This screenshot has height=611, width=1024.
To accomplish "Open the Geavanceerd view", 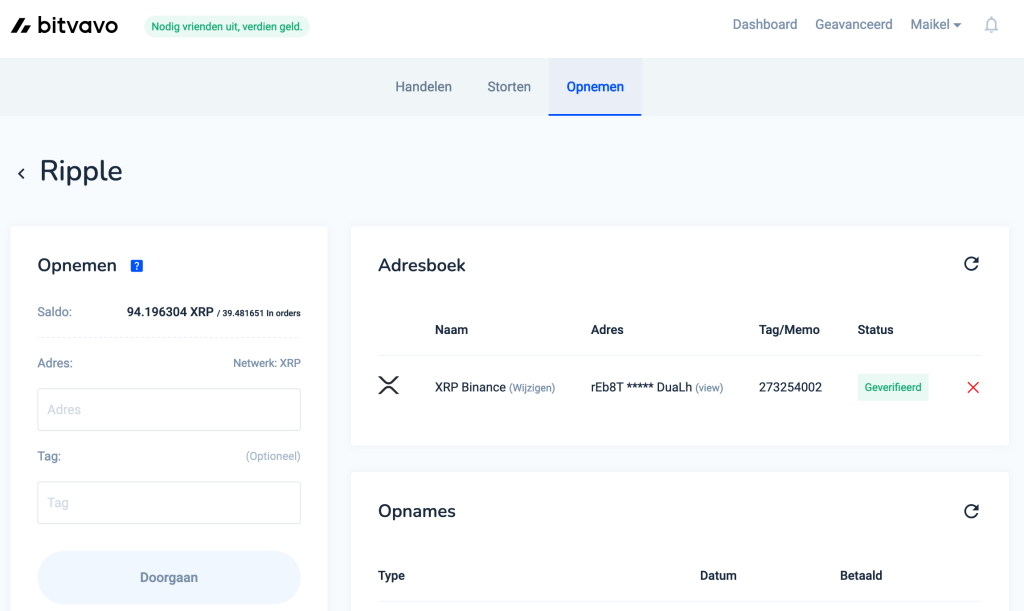I will (x=853, y=25).
